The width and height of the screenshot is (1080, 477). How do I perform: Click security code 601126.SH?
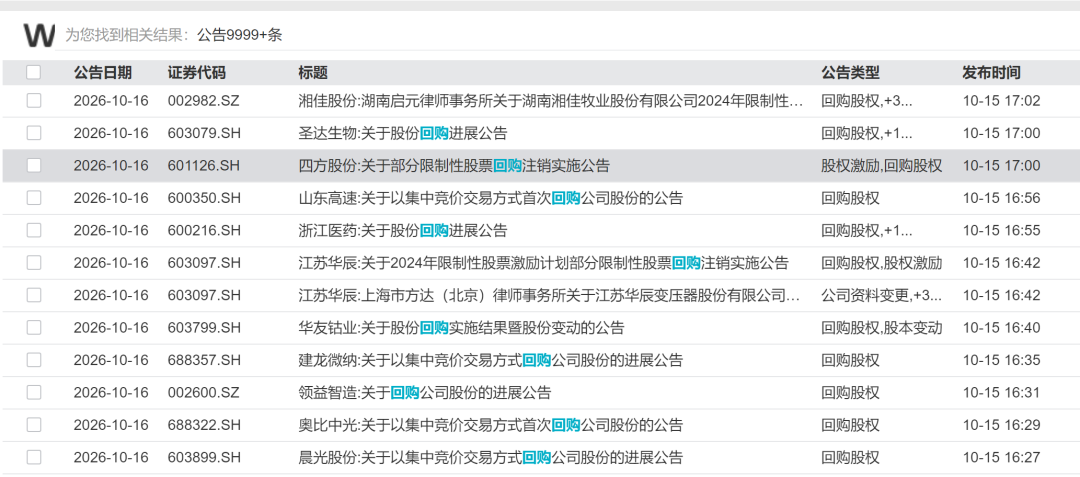204,166
